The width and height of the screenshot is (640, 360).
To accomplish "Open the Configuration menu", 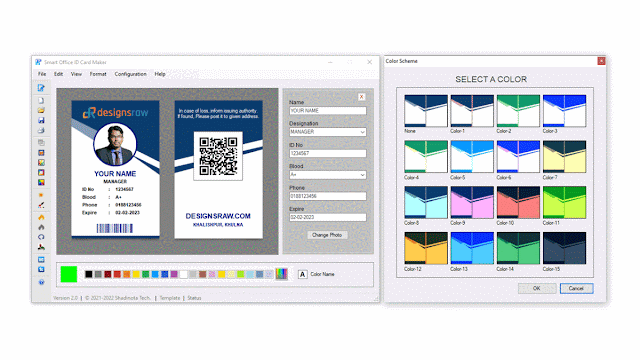I will tap(130, 74).
